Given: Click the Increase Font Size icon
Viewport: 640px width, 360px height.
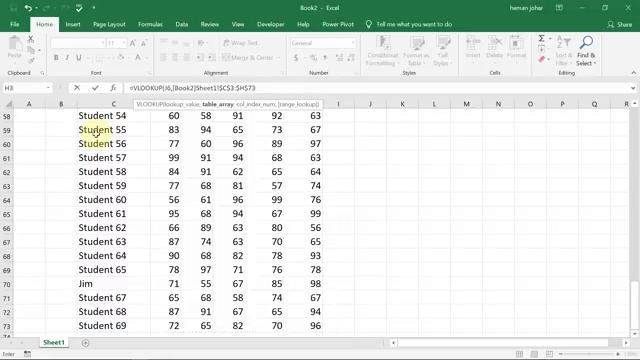Looking at the screenshot, I should tap(133, 43).
